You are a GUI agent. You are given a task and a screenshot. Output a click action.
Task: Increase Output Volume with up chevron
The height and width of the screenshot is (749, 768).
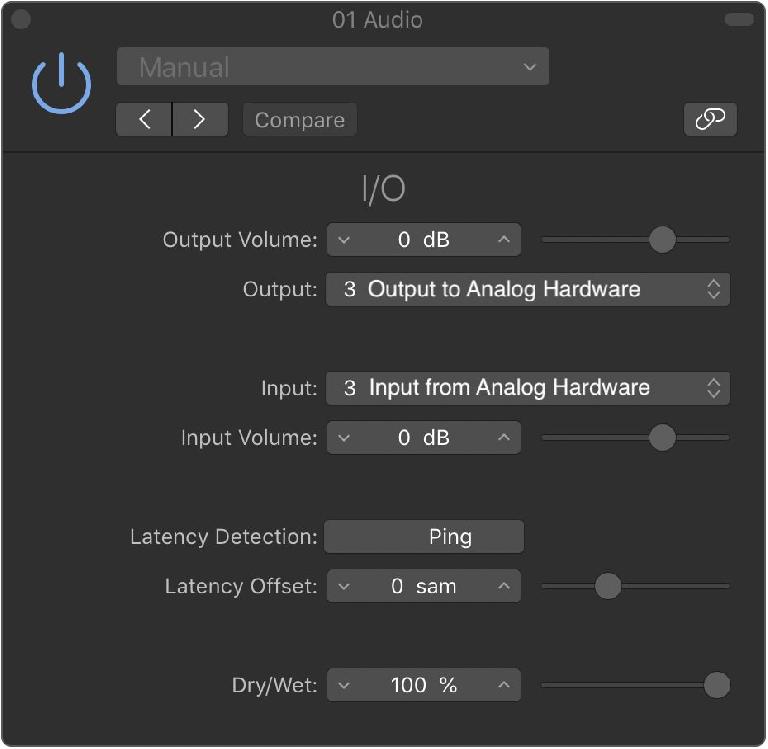click(x=504, y=240)
